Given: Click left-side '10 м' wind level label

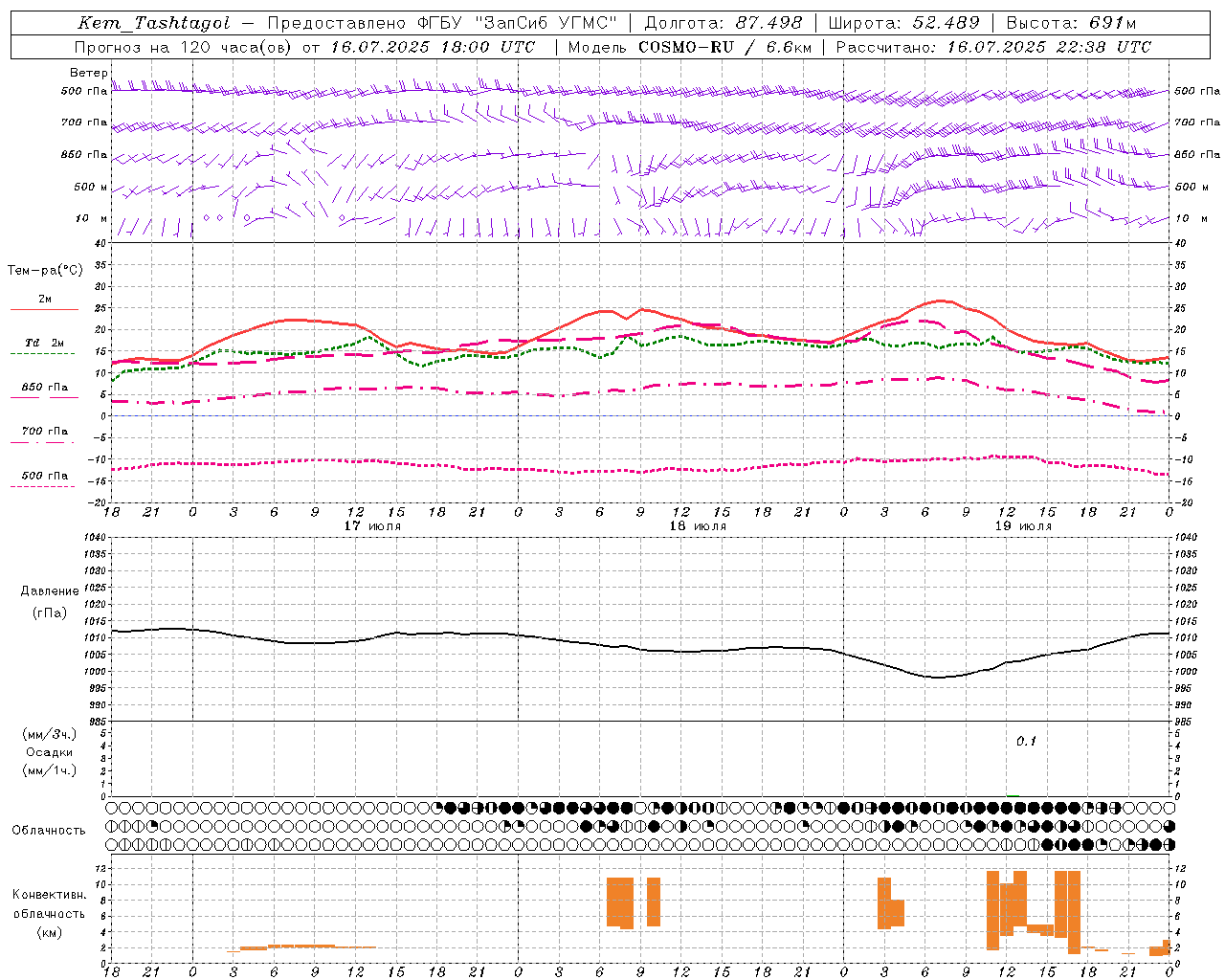Looking at the screenshot, I should click(92, 218).
